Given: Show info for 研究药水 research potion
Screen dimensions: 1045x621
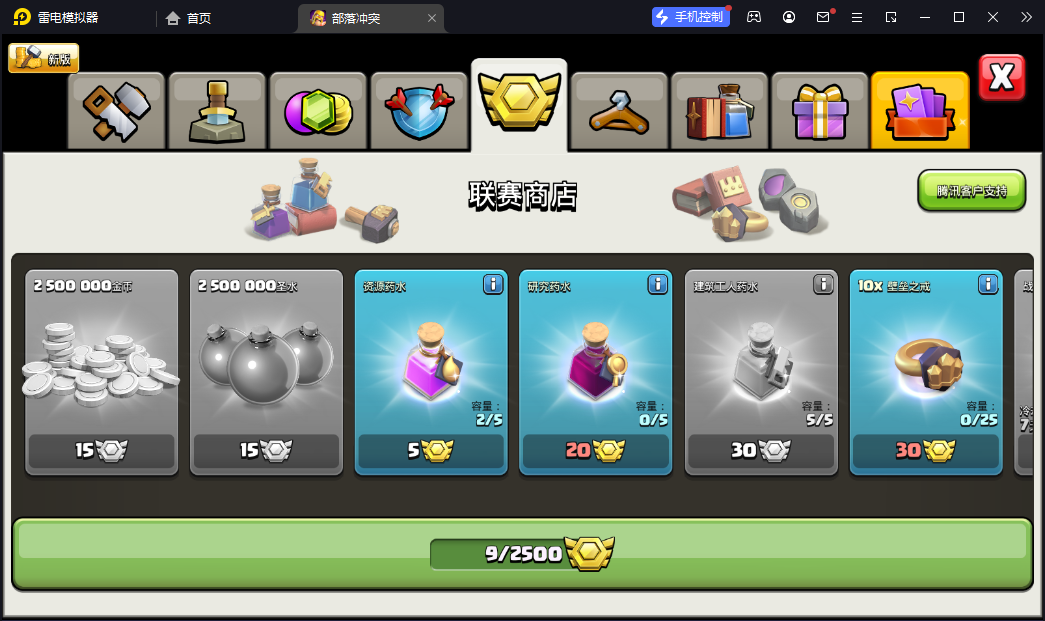Looking at the screenshot, I should click(x=658, y=285).
